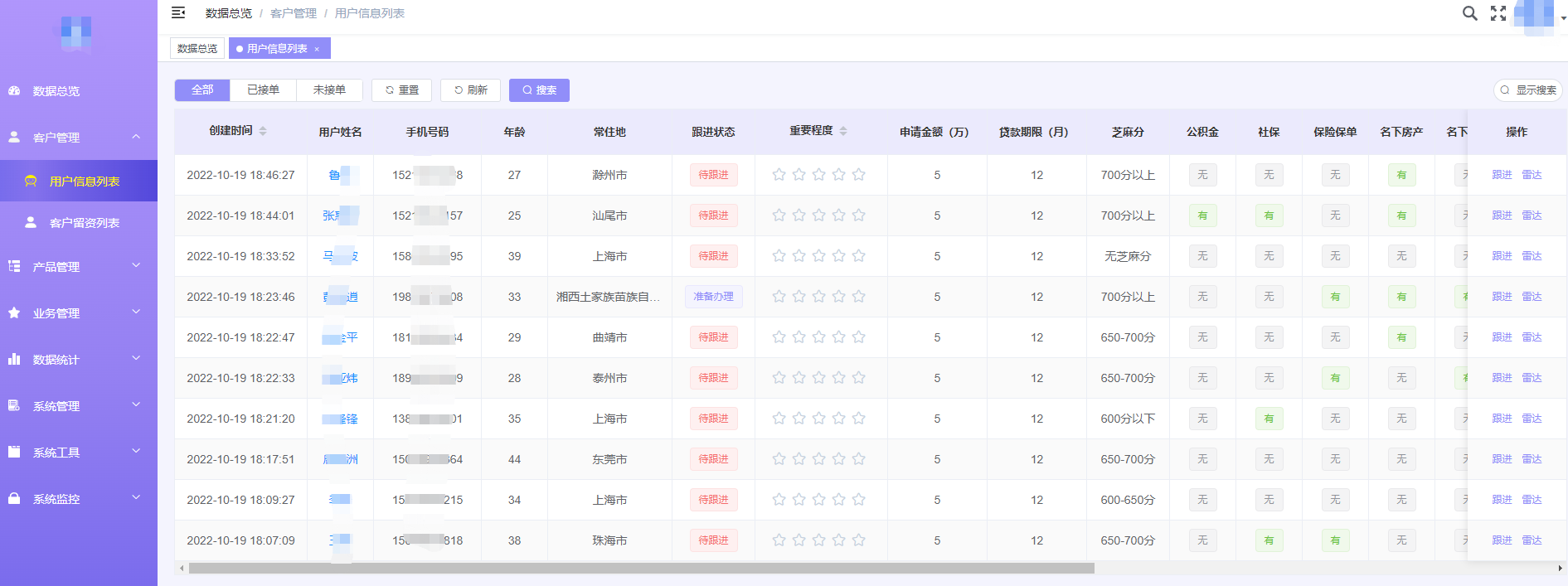The width and height of the screenshot is (1568, 586).
Task: Set first row importance to five stars
Action: [x=859, y=175]
